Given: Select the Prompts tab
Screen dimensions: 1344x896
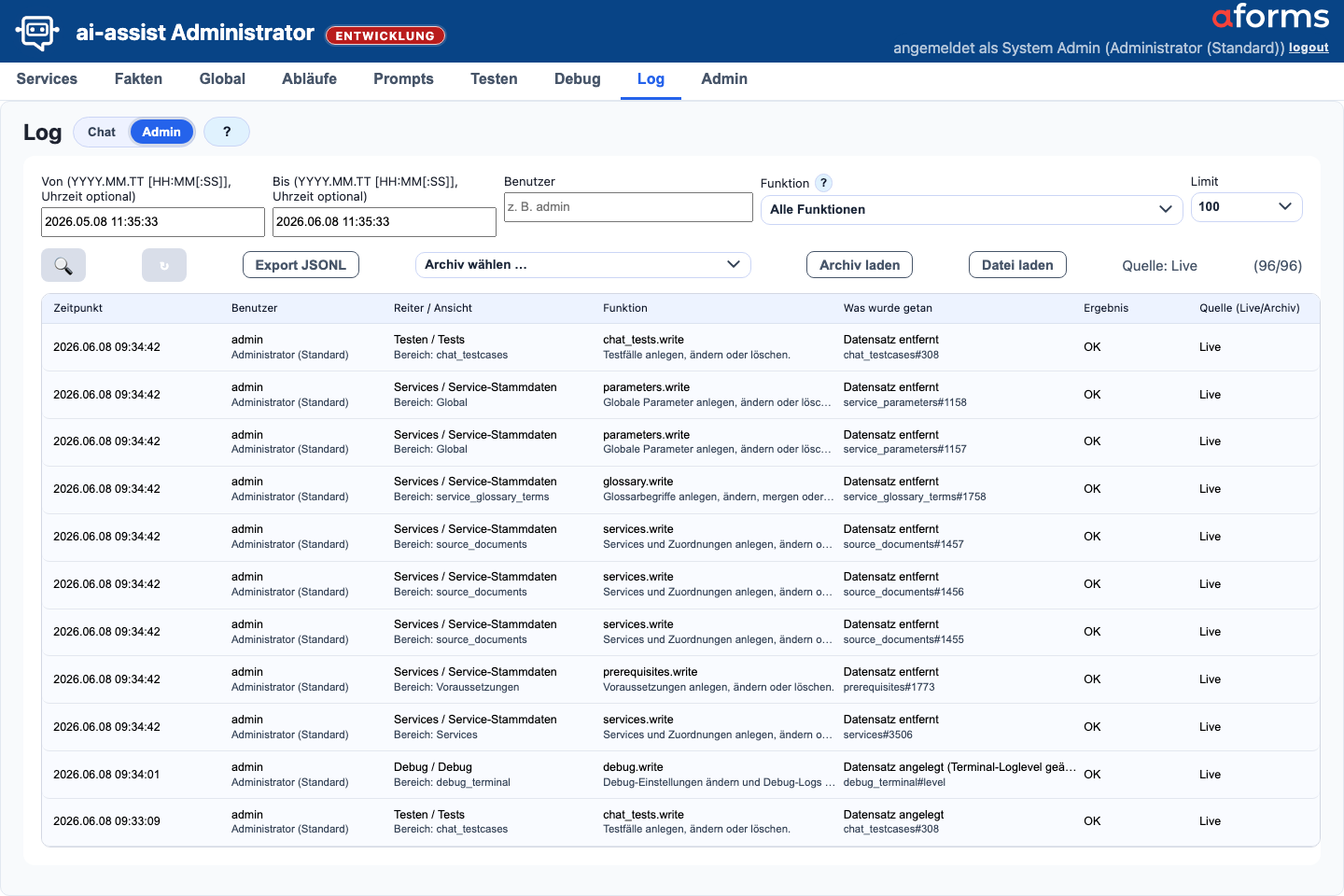Looking at the screenshot, I should (x=403, y=79).
